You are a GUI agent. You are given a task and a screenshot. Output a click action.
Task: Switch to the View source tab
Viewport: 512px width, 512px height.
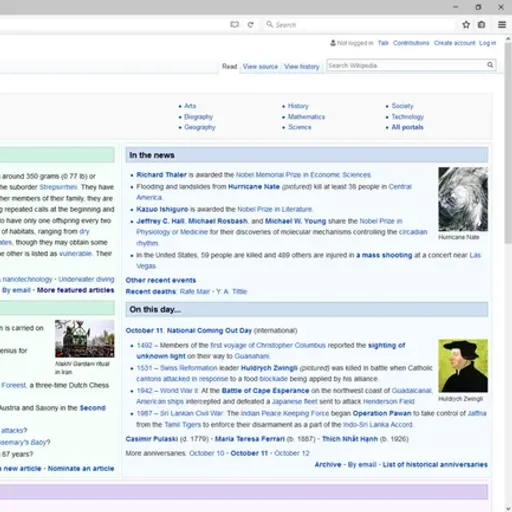[260, 66]
